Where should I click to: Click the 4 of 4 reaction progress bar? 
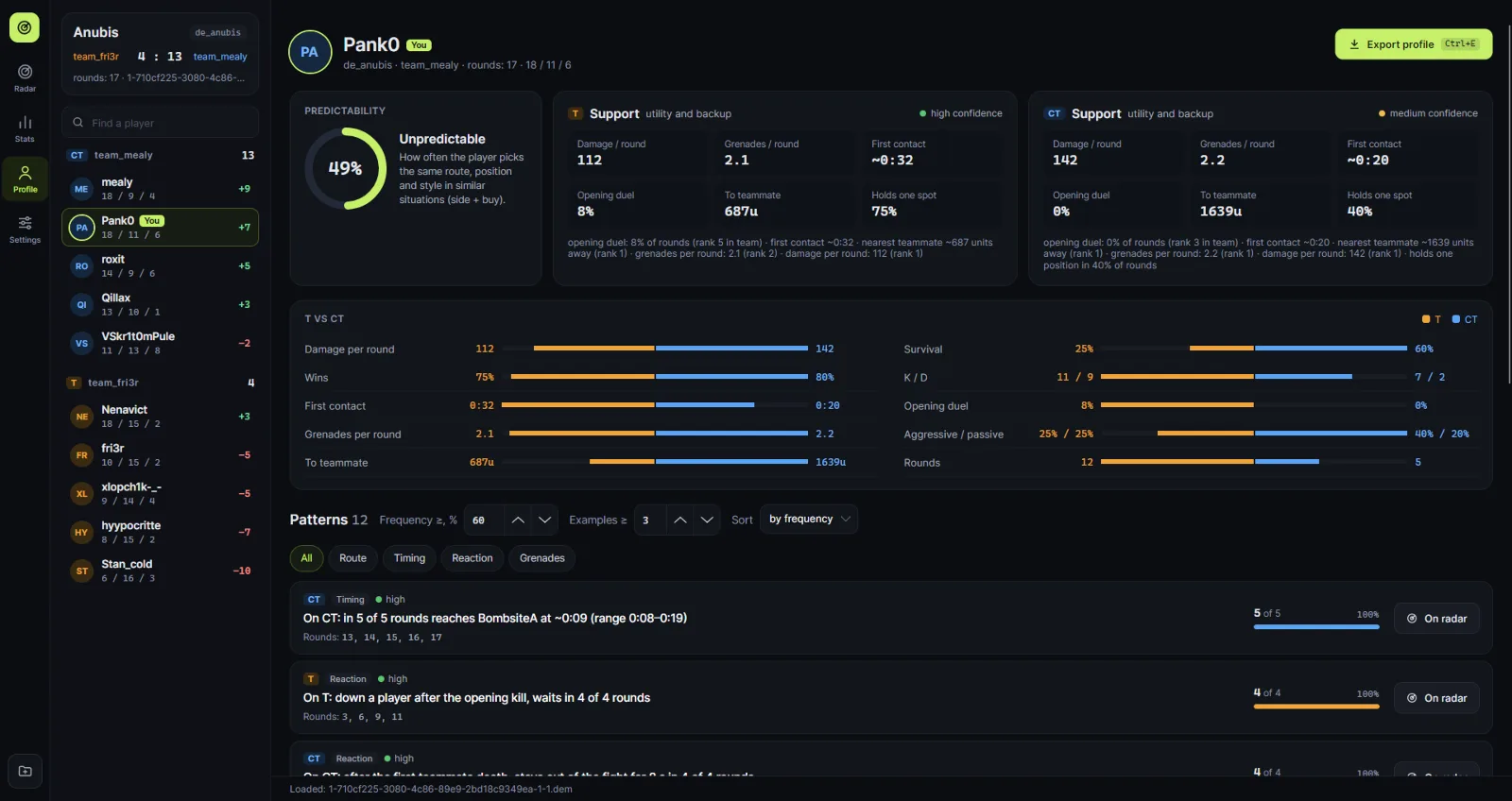tap(1316, 707)
